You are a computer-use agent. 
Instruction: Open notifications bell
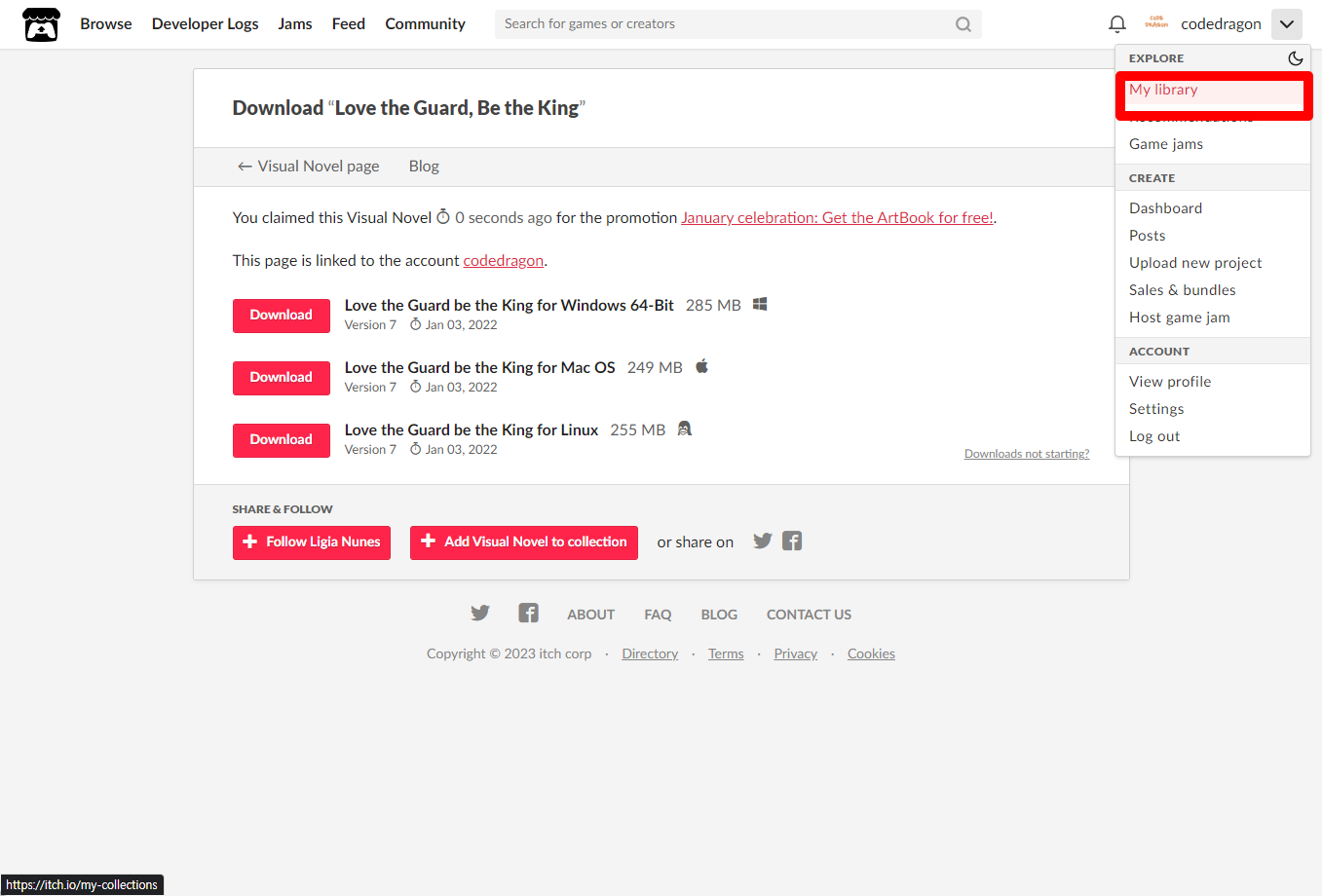pos(1117,23)
